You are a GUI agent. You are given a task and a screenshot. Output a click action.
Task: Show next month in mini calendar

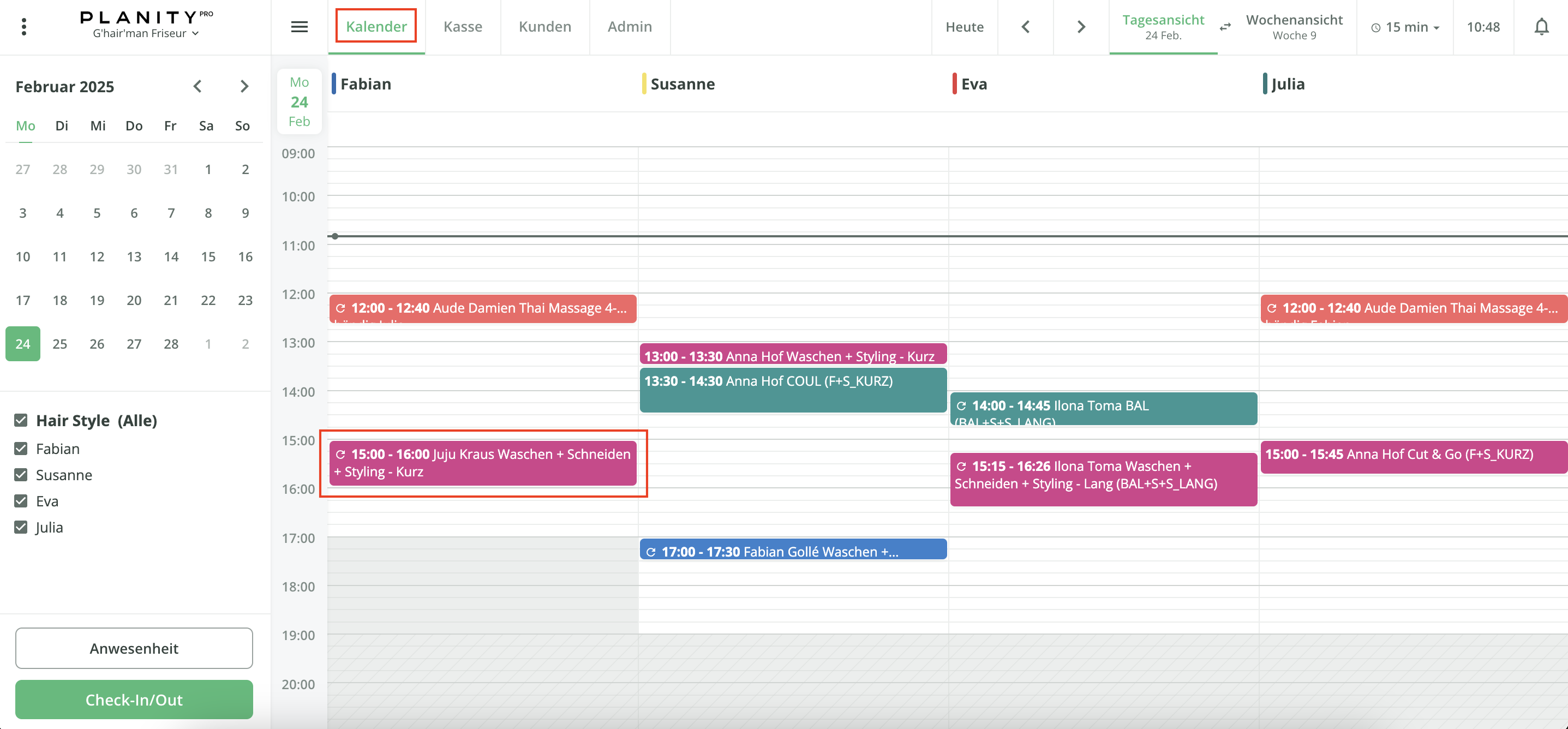click(x=244, y=86)
